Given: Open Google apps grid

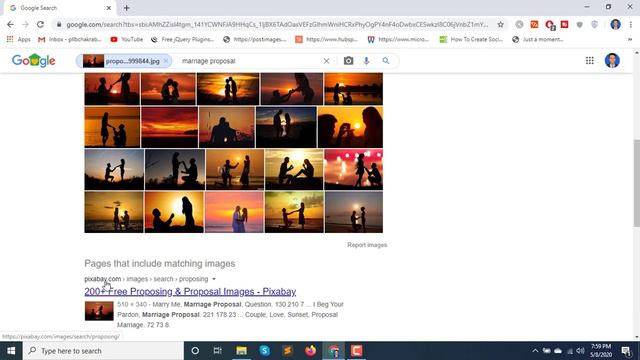Looking at the screenshot, I should (x=589, y=60).
